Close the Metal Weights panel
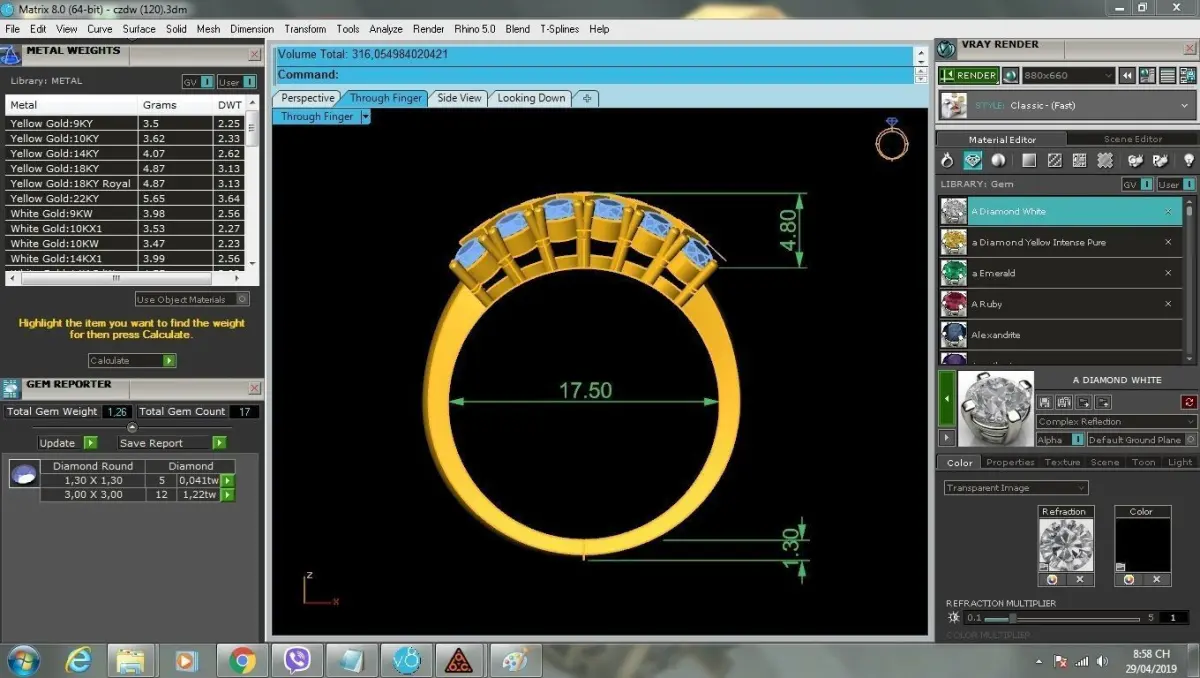This screenshot has height=678, width=1200. point(254,55)
